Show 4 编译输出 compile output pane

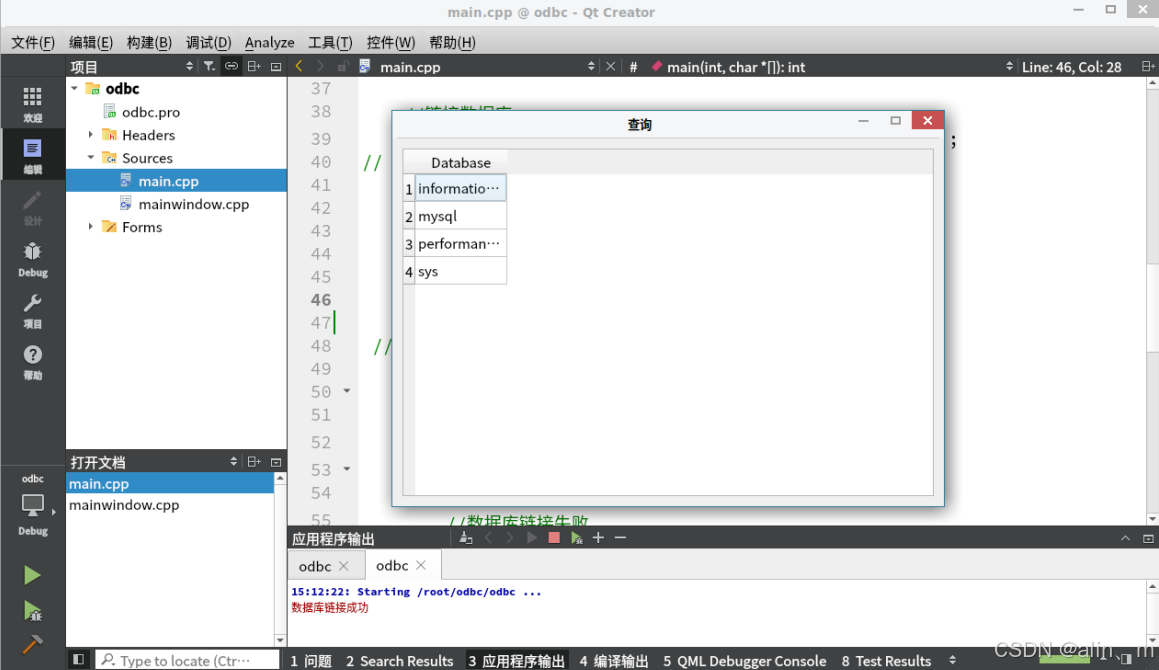pyautogui.click(x=614, y=660)
